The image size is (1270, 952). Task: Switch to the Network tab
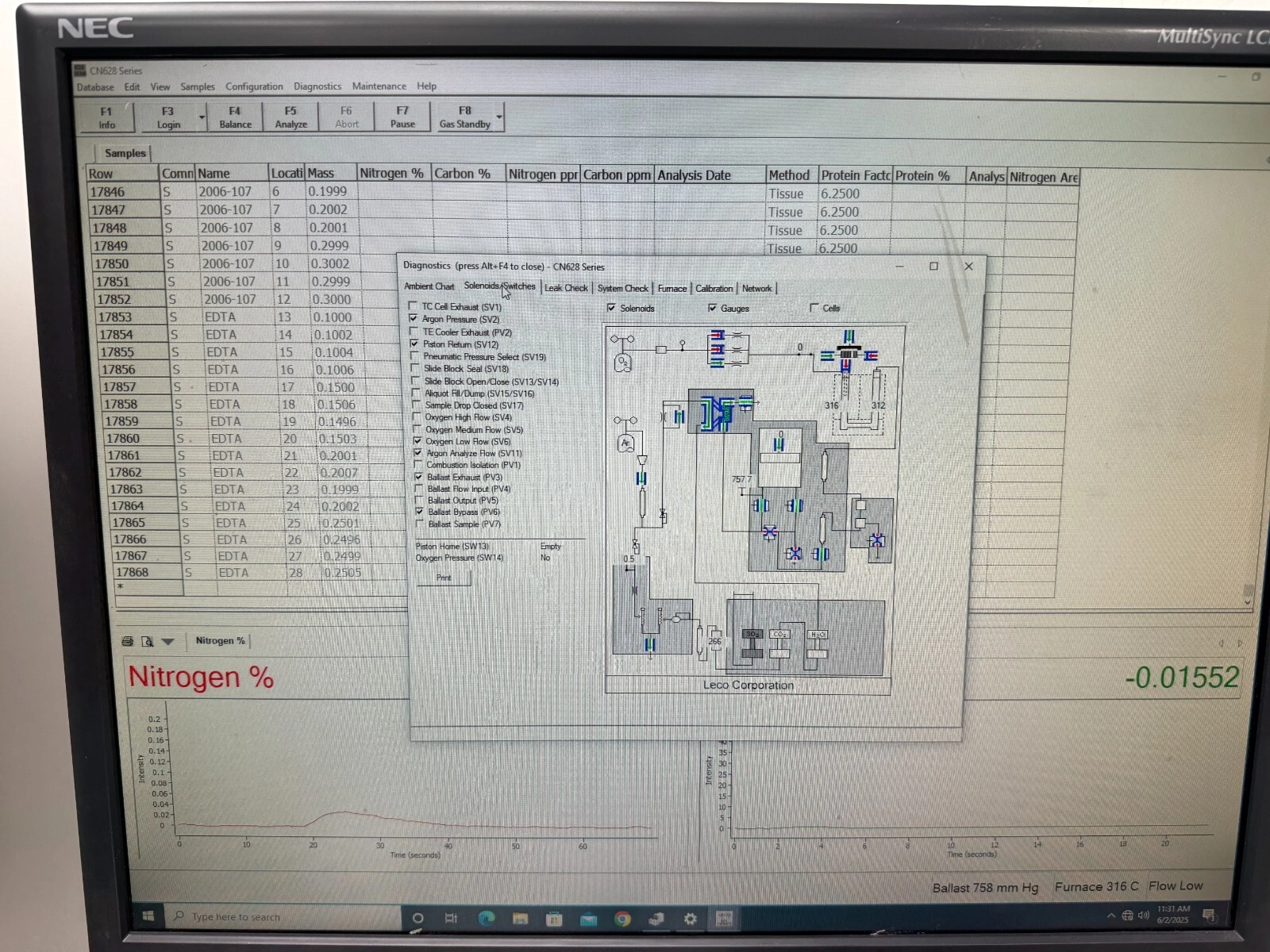(756, 289)
